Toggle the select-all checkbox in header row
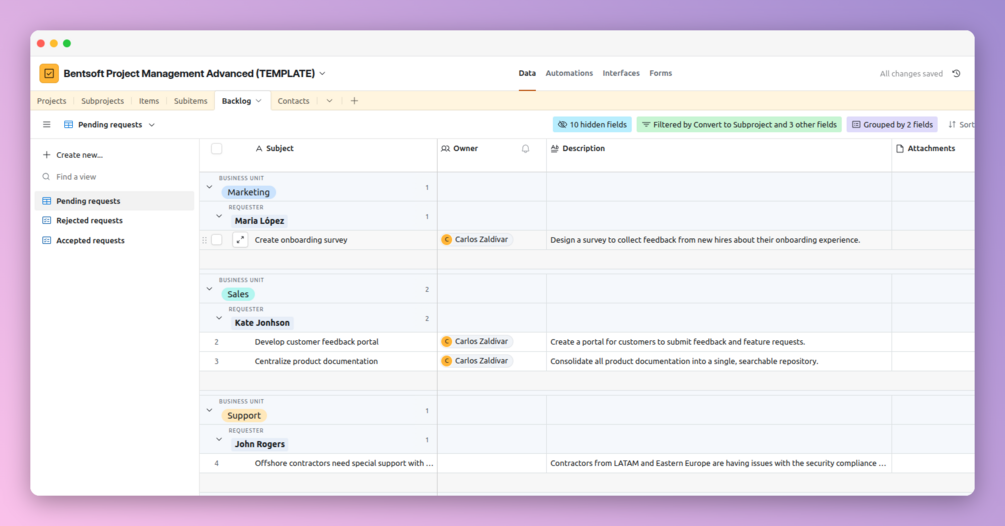 (217, 149)
